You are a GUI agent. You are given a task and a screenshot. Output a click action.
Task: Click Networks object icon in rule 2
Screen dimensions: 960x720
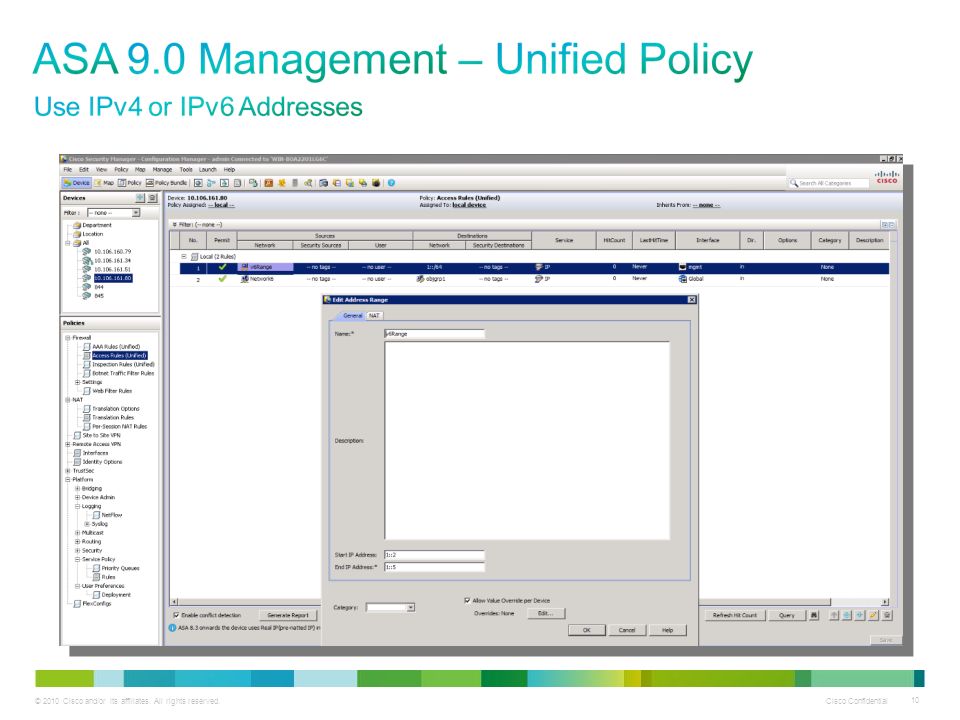tap(245, 279)
